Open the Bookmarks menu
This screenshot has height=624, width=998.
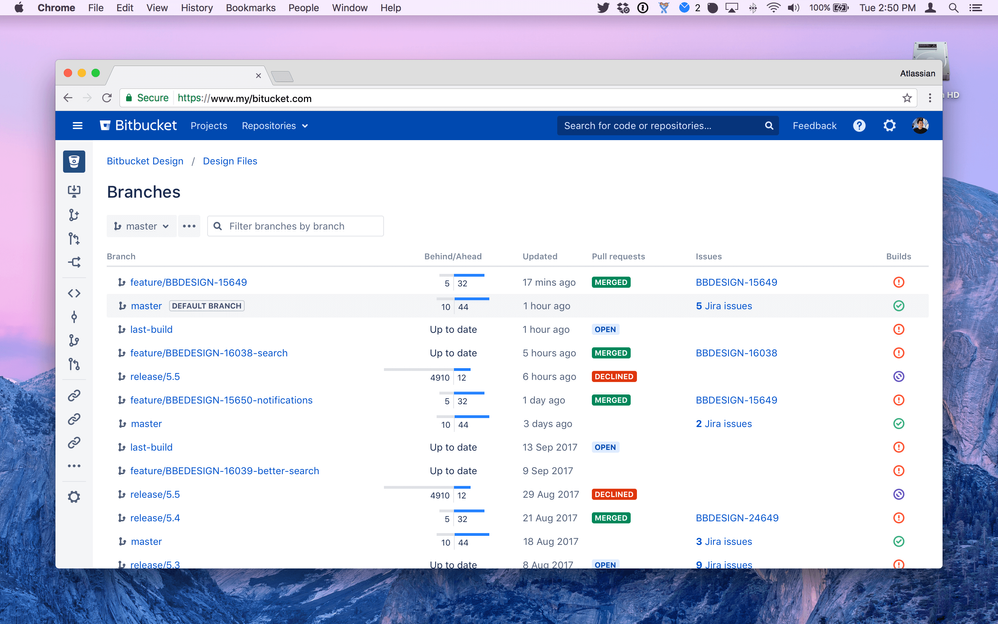click(x=251, y=8)
